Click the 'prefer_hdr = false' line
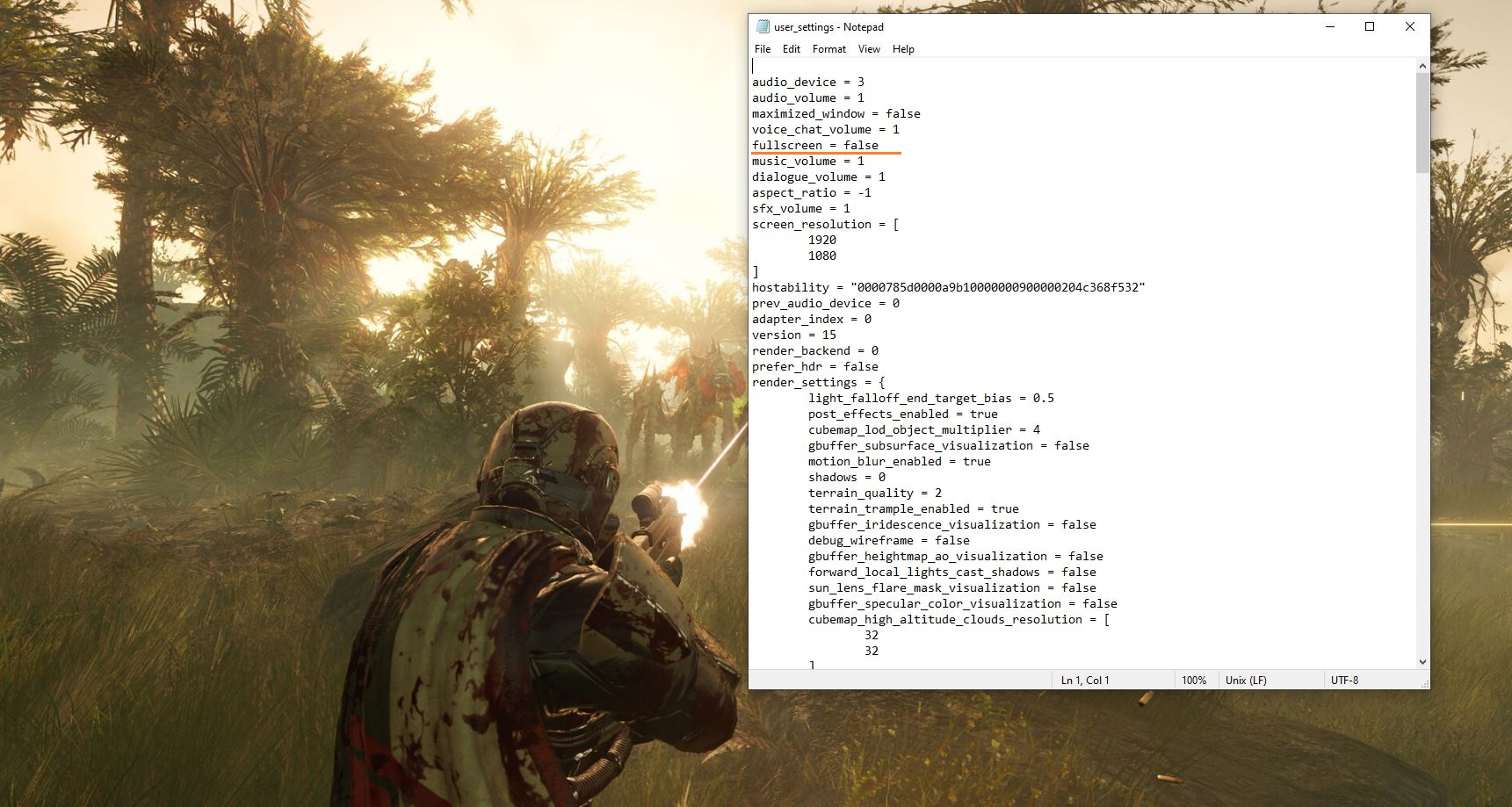 point(815,366)
